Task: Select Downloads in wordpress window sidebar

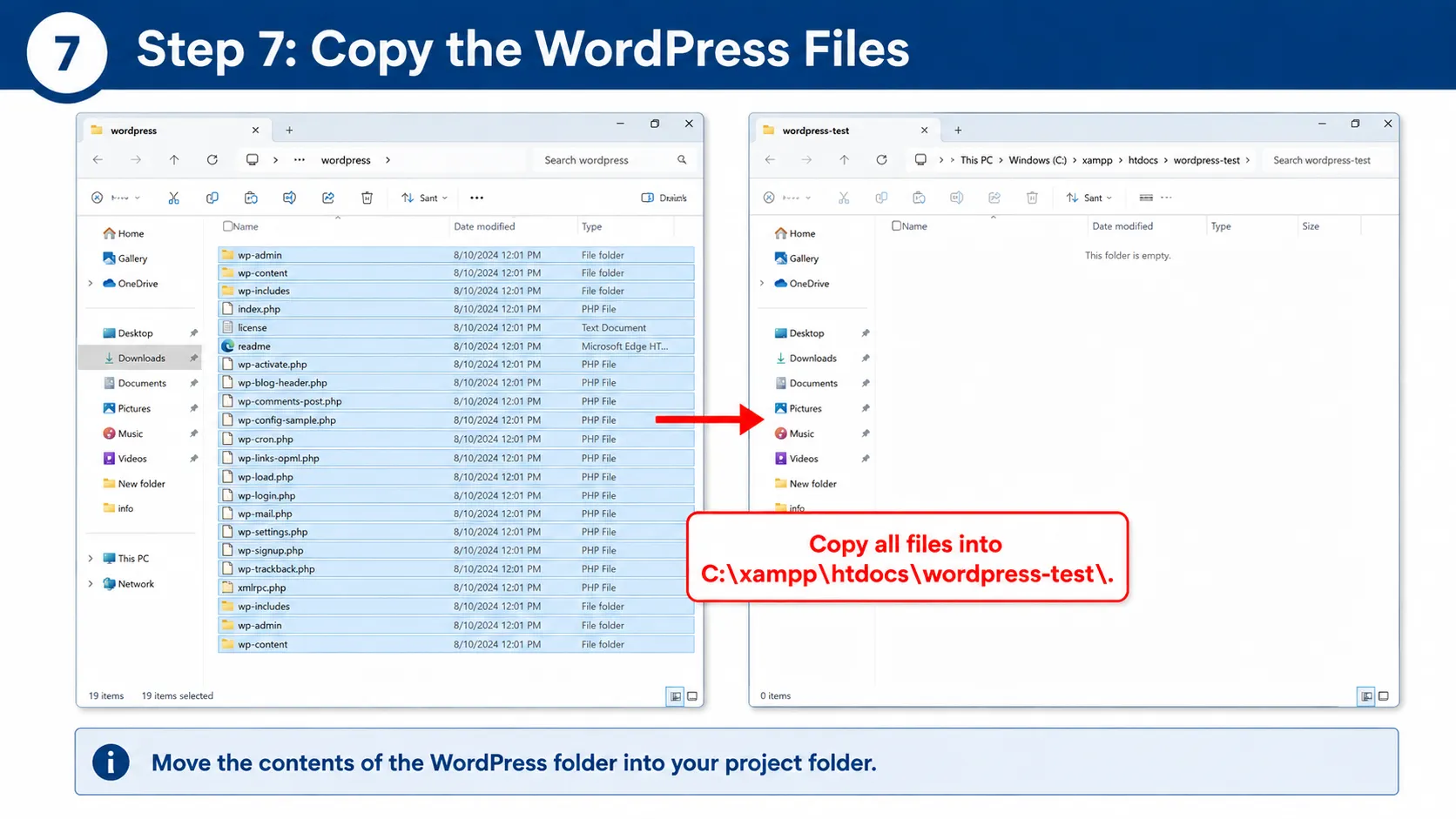Action: [141, 358]
